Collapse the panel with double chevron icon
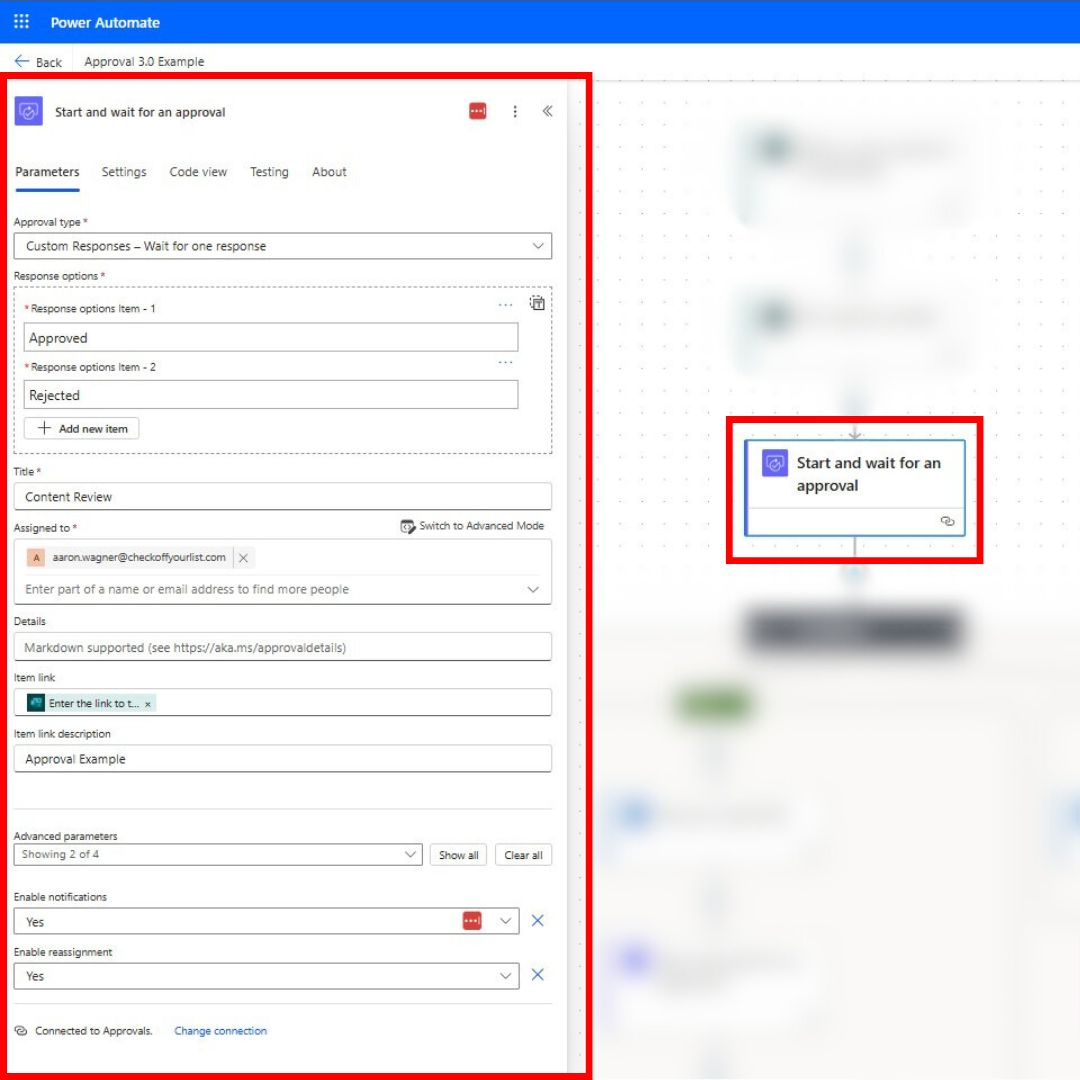This screenshot has width=1080, height=1080. pyautogui.click(x=548, y=111)
